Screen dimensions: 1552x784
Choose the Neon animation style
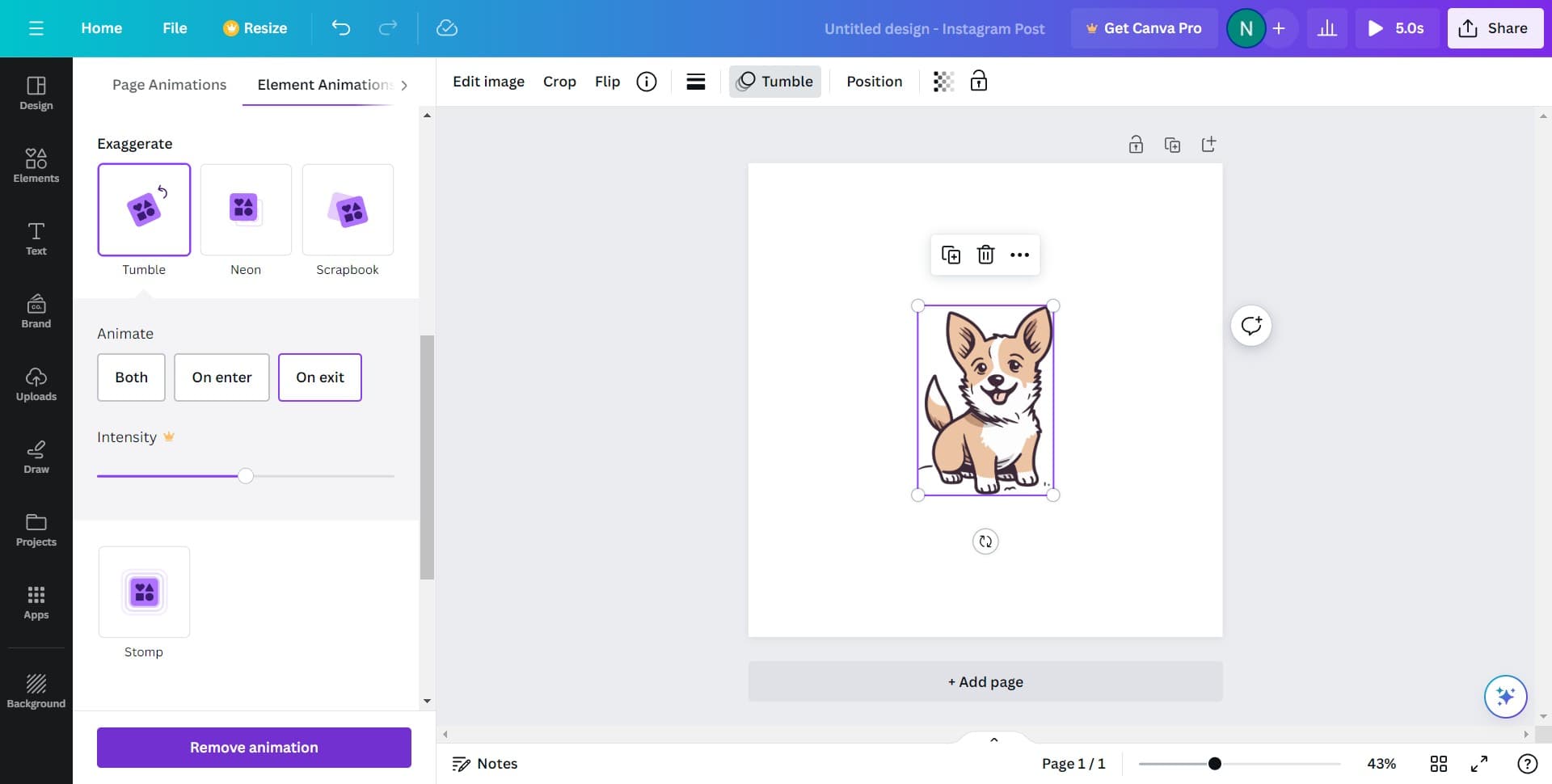click(246, 209)
